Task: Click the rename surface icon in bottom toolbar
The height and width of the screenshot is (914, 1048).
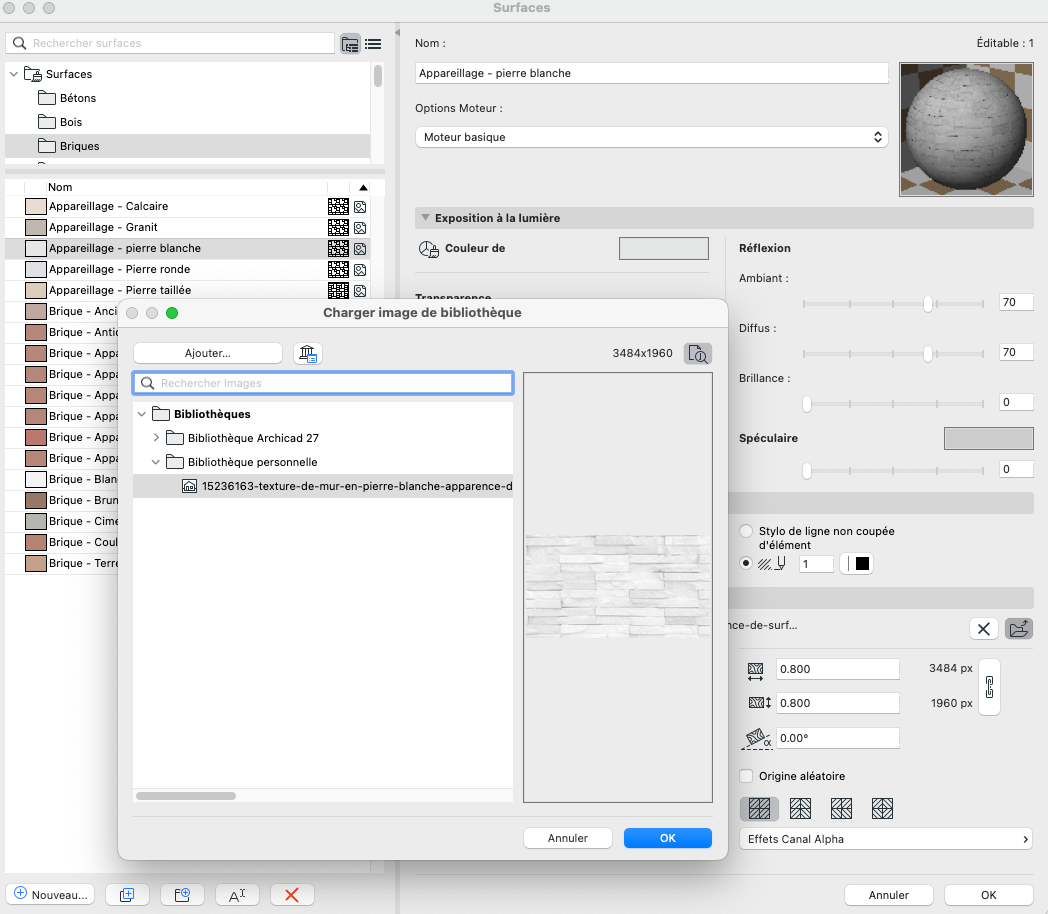Action: [237, 895]
